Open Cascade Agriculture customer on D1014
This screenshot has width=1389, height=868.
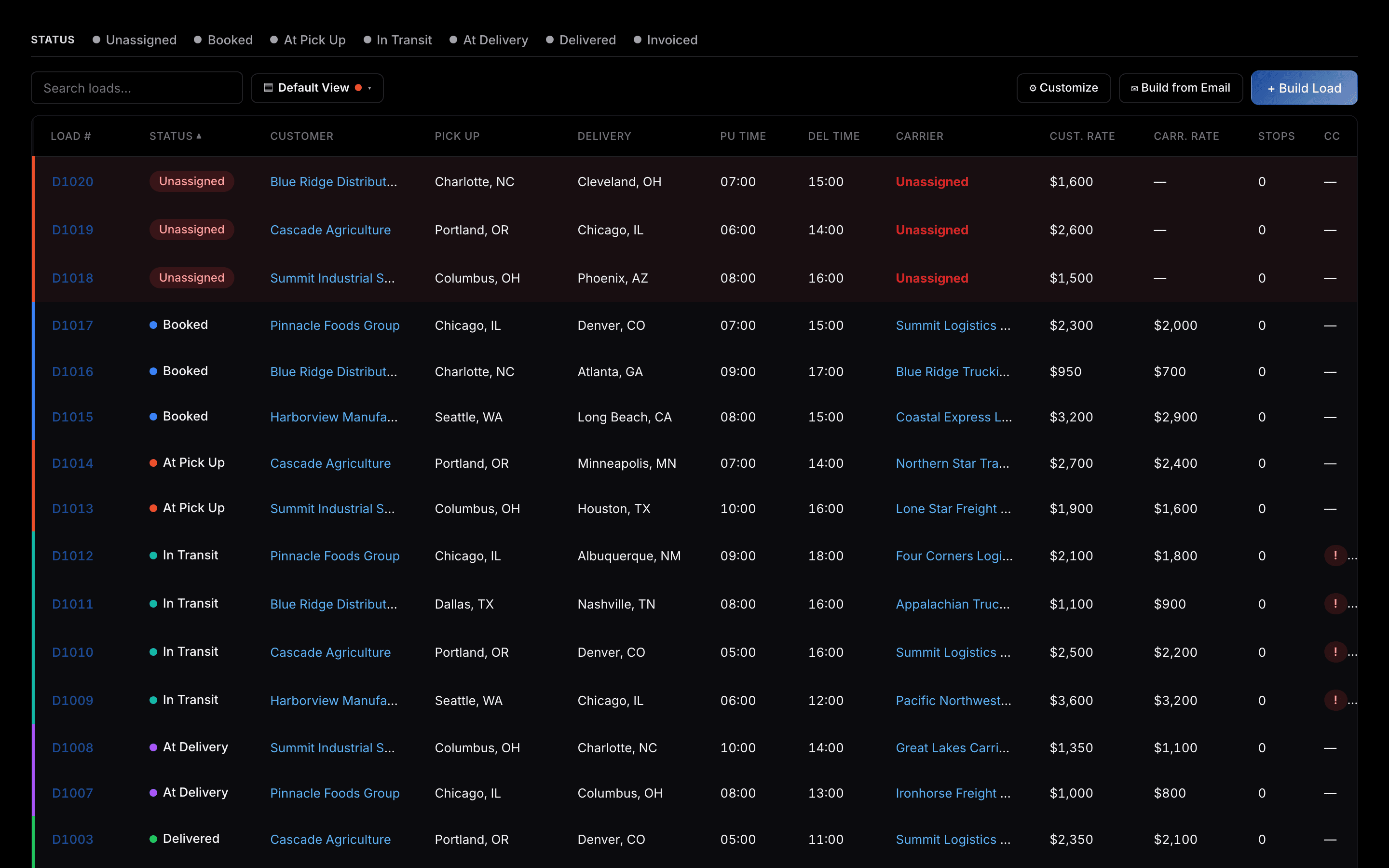point(330,463)
